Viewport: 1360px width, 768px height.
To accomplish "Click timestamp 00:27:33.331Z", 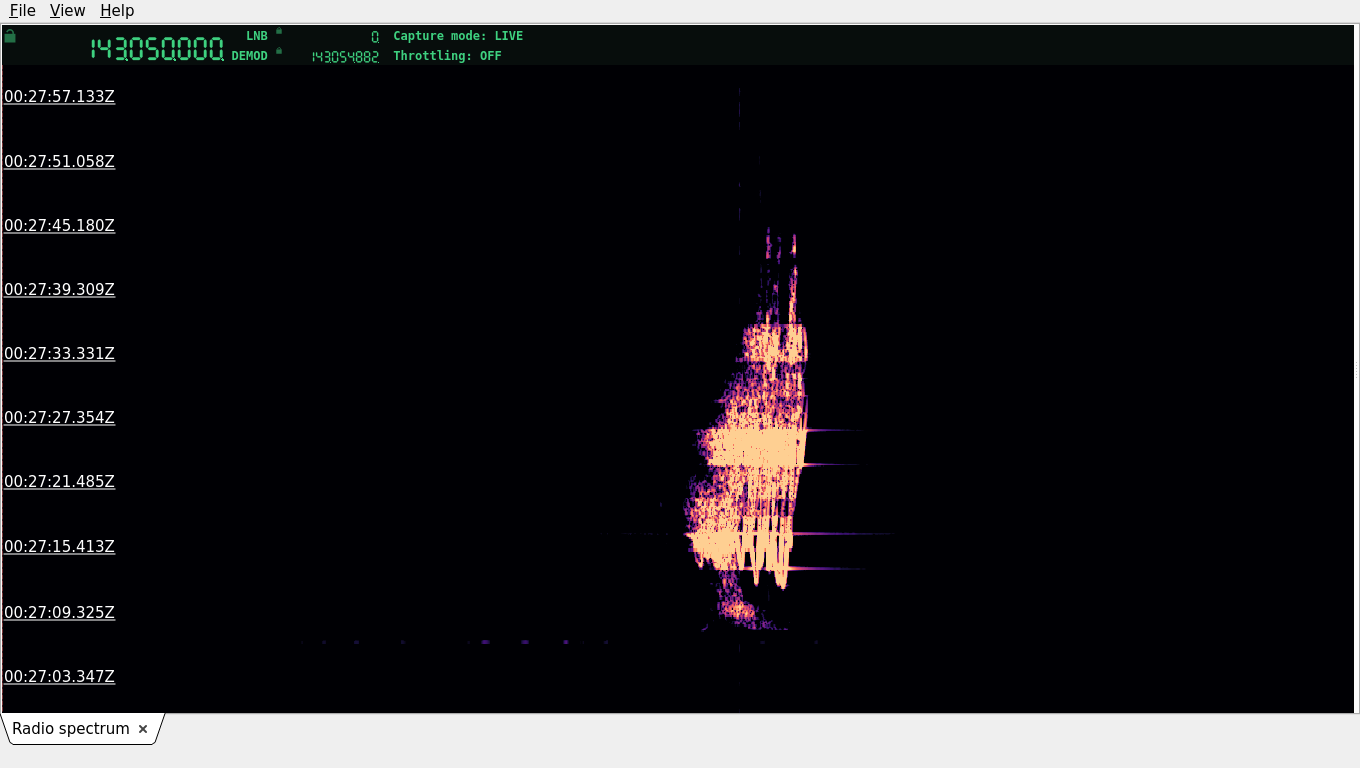I will (60, 354).
